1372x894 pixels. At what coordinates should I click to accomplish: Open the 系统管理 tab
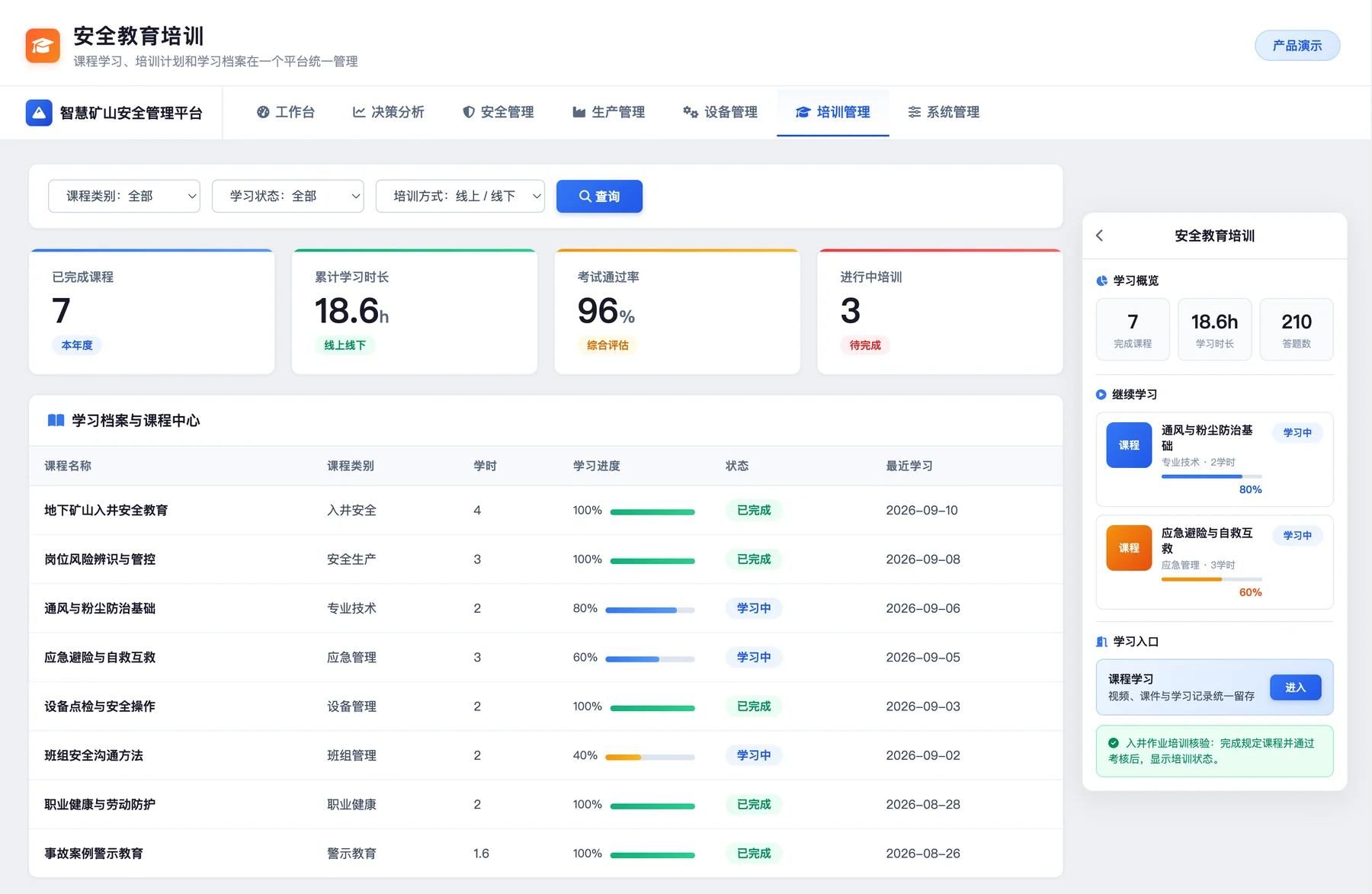[944, 113]
